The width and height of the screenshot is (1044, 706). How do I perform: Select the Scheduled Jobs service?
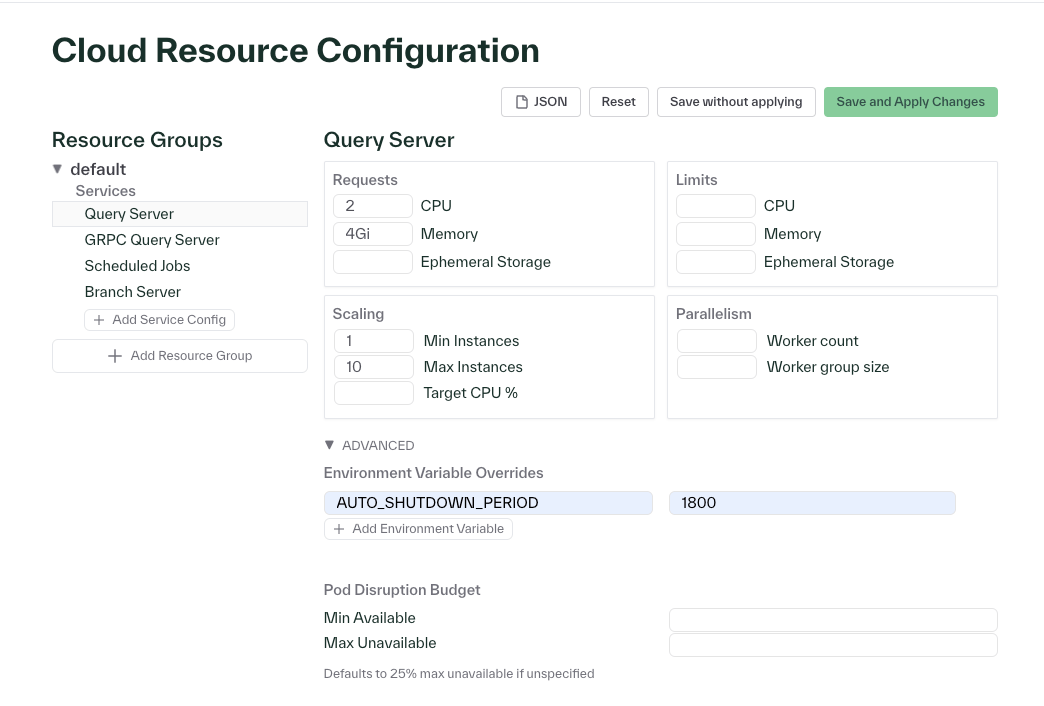point(137,266)
